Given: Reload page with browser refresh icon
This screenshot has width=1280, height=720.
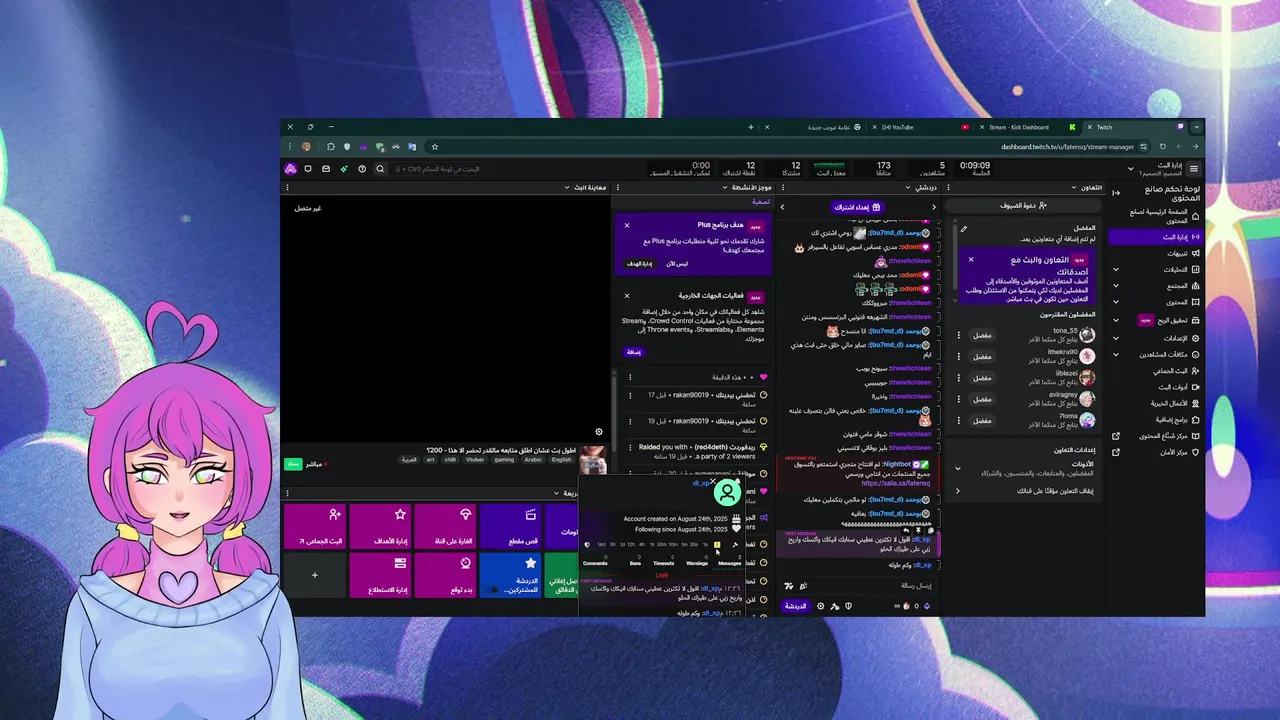Looking at the screenshot, I should coord(1162,147).
